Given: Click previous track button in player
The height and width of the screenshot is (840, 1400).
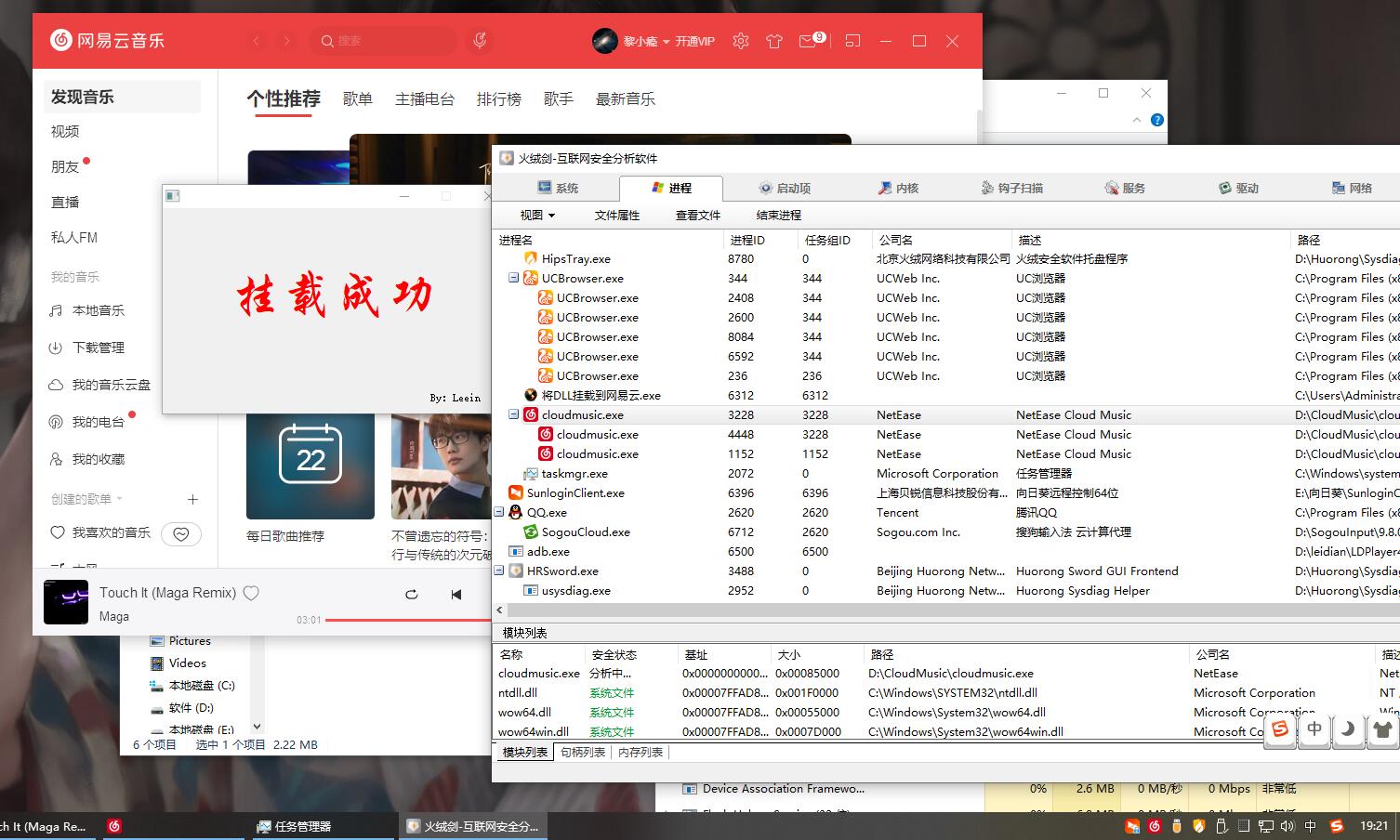Looking at the screenshot, I should [x=456, y=595].
